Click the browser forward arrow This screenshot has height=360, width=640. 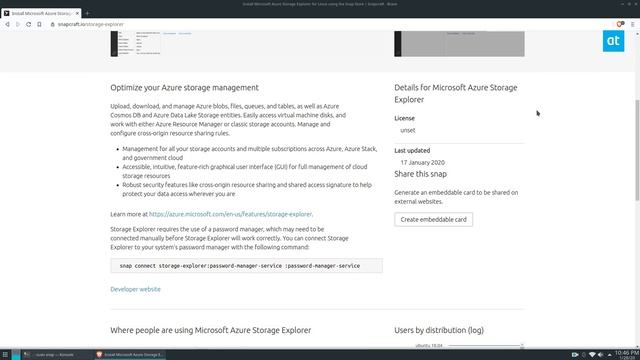click(18, 24)
